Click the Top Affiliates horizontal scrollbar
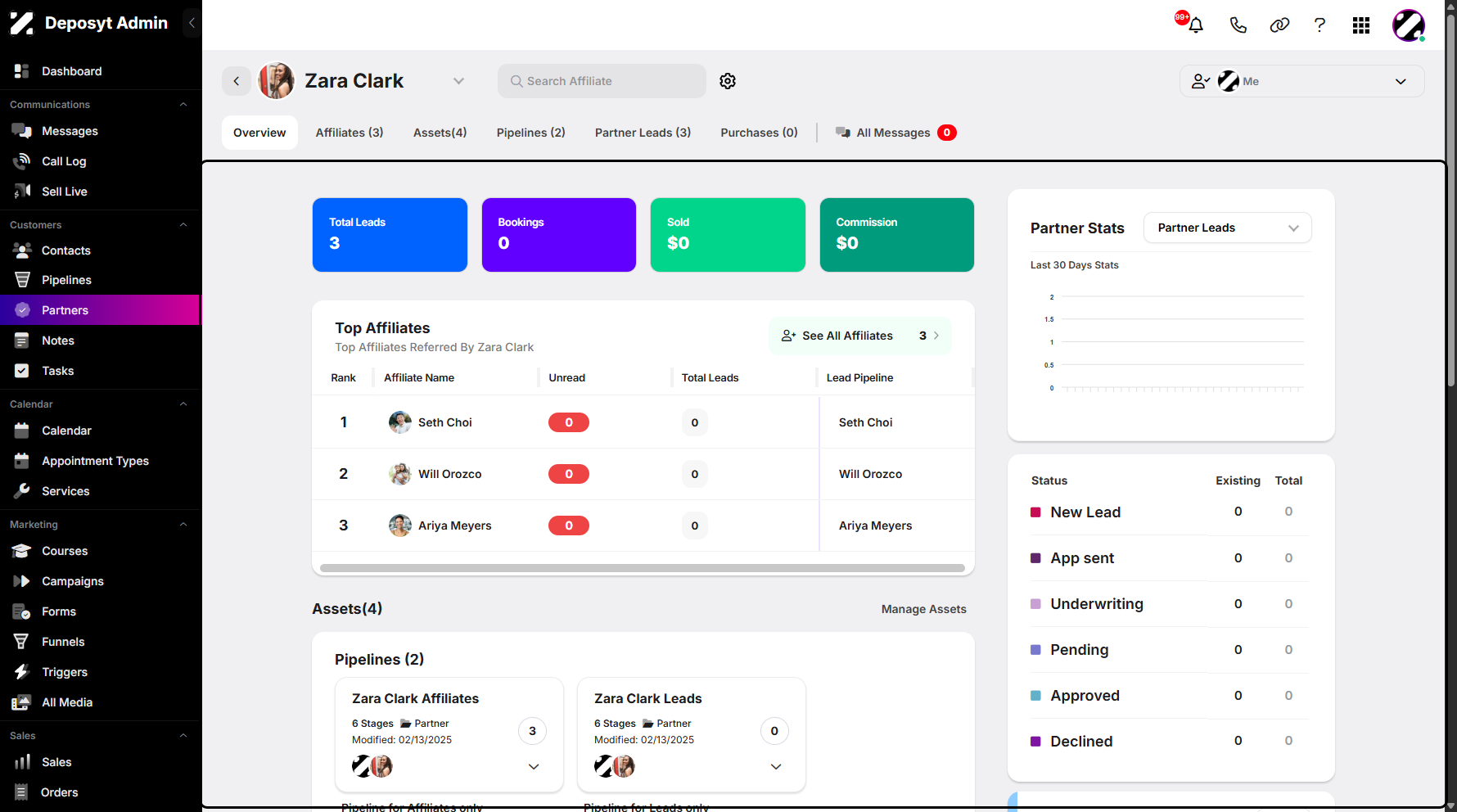The height and width of the screenshot is (812, 1457). (x=643, y=568)
